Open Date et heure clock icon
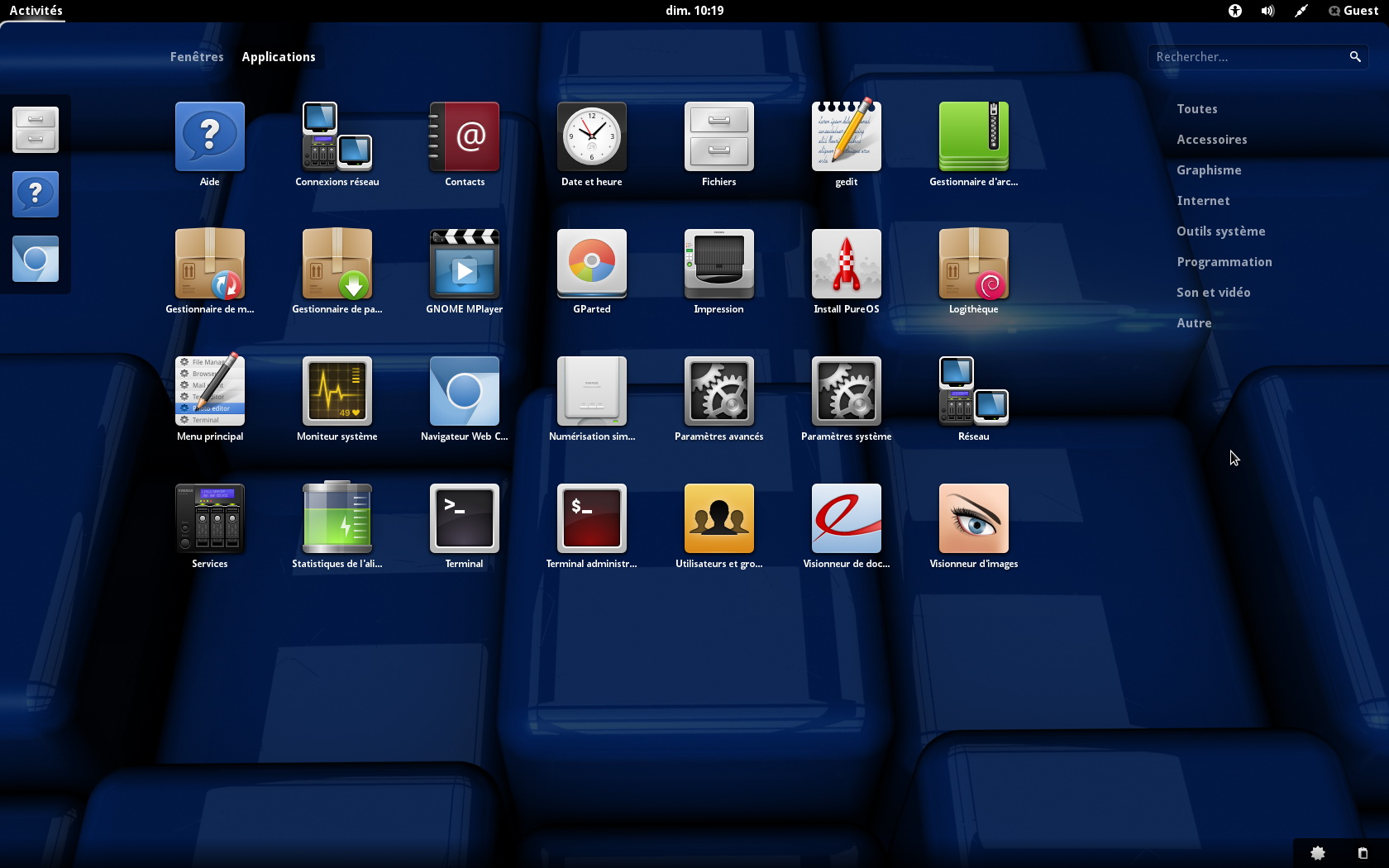This screenshot has height=868, width=1389. [x=591, y=136]
